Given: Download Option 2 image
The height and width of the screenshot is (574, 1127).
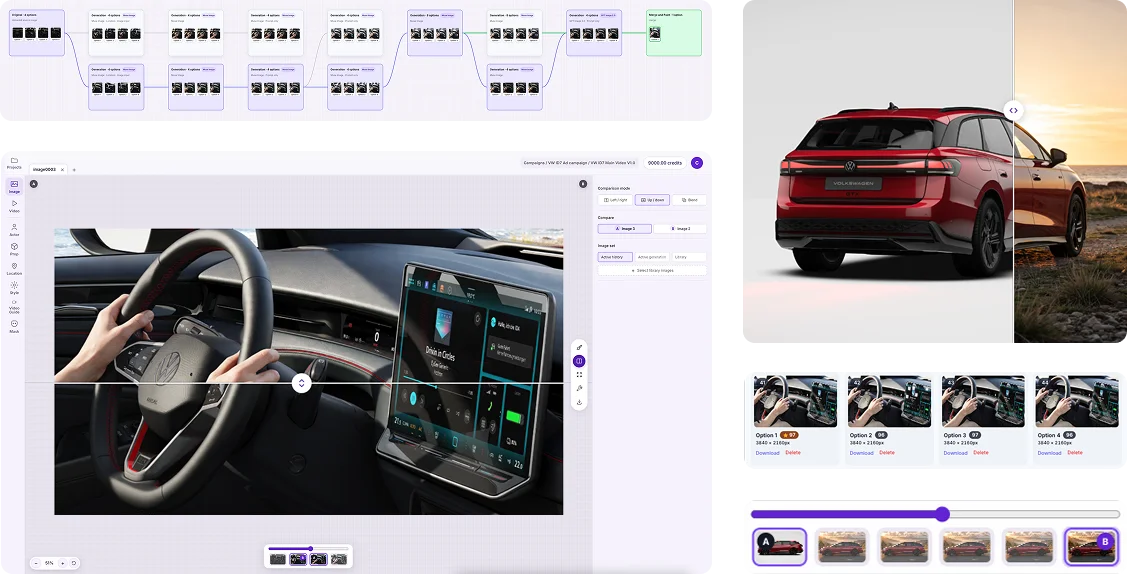Looking at the screenshot, I should (x=861, y=453).
